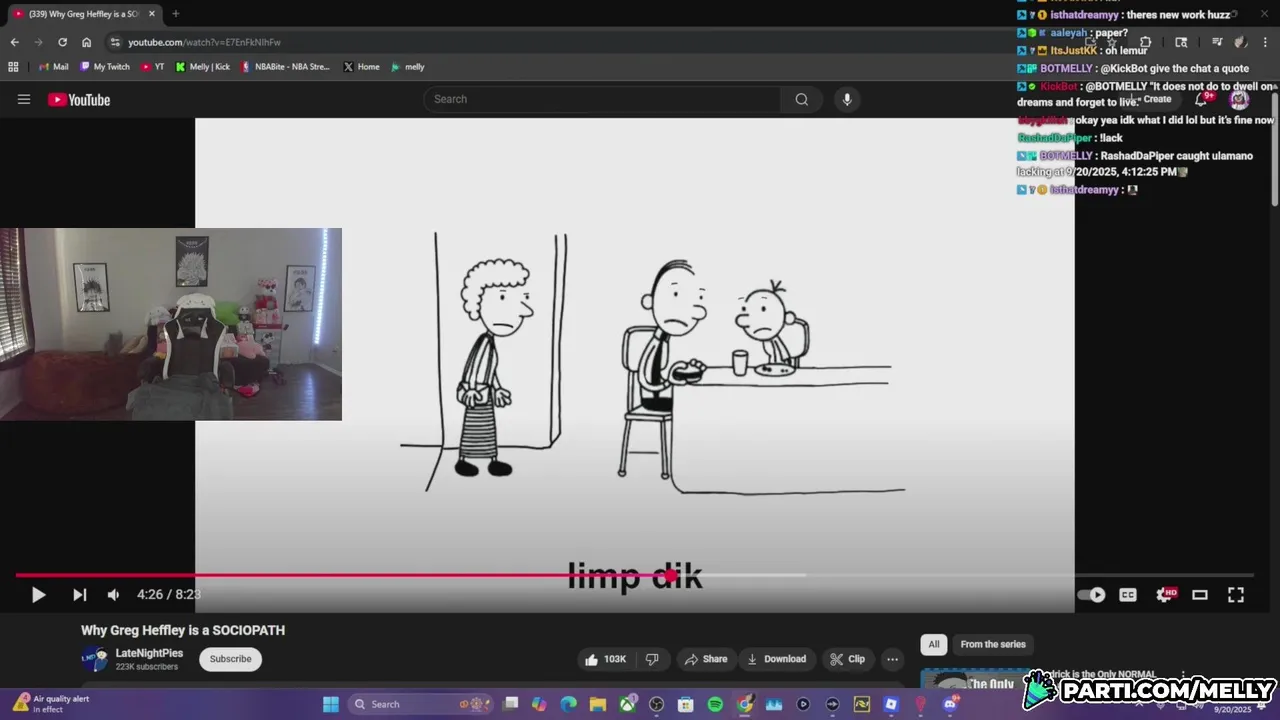Viewport: 1280px width, 720px height.
Task: Go back in the browser
Action: point(14,42)
